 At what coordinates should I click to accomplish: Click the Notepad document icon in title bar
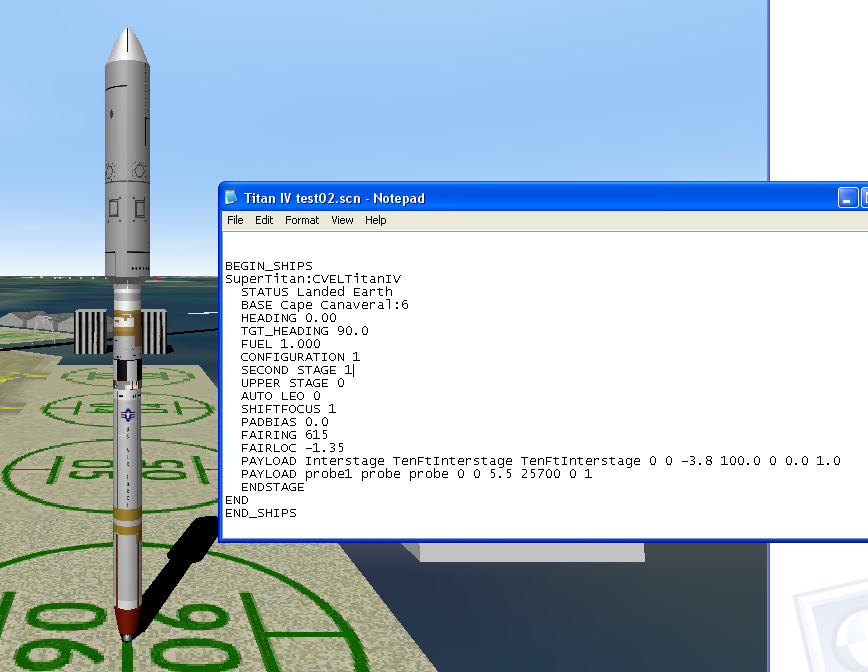click(231, 198)
